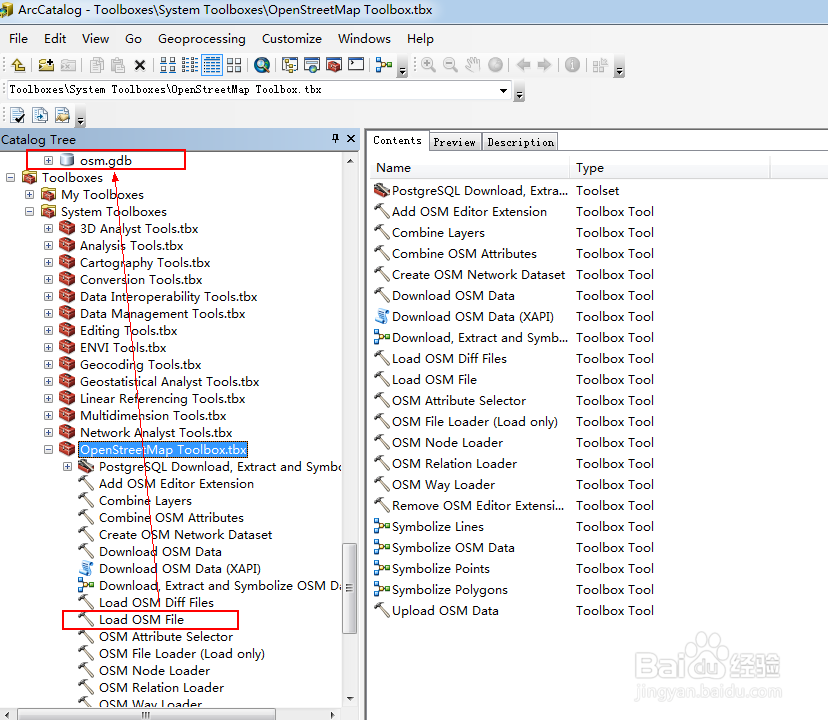Image resolution: width=828 pixels, height=720 pixels.
Task: Select the Pan hand tool
Action: click(x=473, y=65)
